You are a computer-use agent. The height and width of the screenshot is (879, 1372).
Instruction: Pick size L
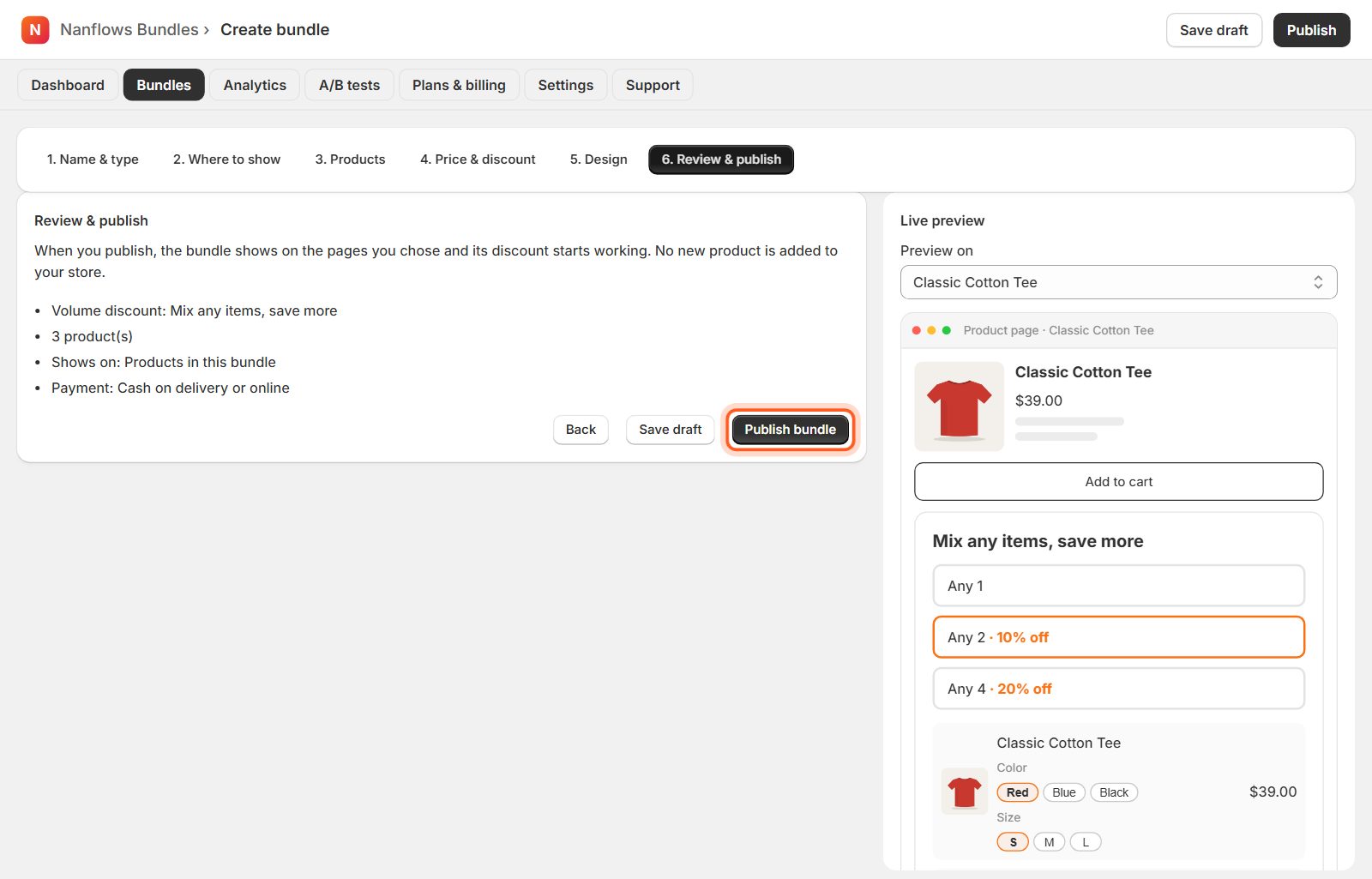point(1086,842)
